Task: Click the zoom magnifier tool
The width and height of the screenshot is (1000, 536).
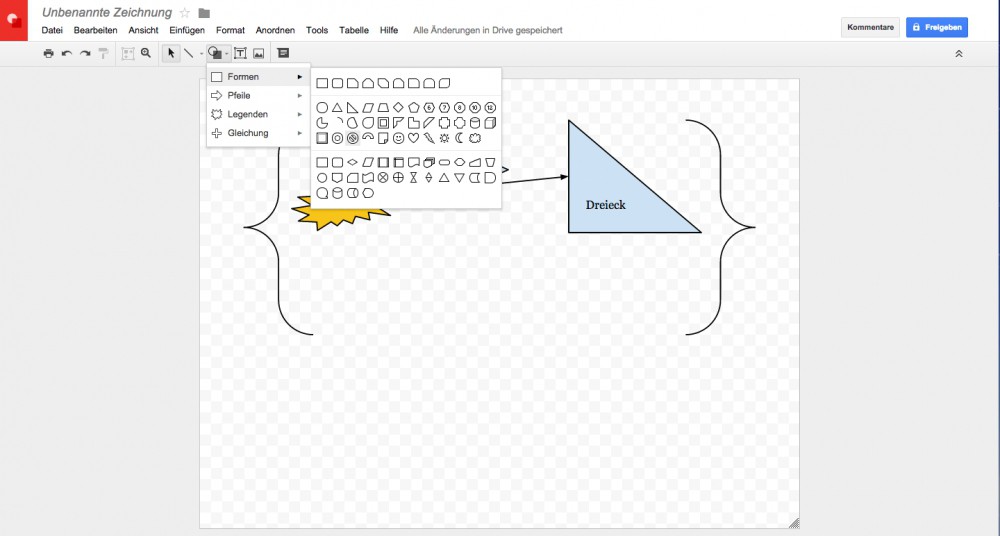Action: pos(146,53)
